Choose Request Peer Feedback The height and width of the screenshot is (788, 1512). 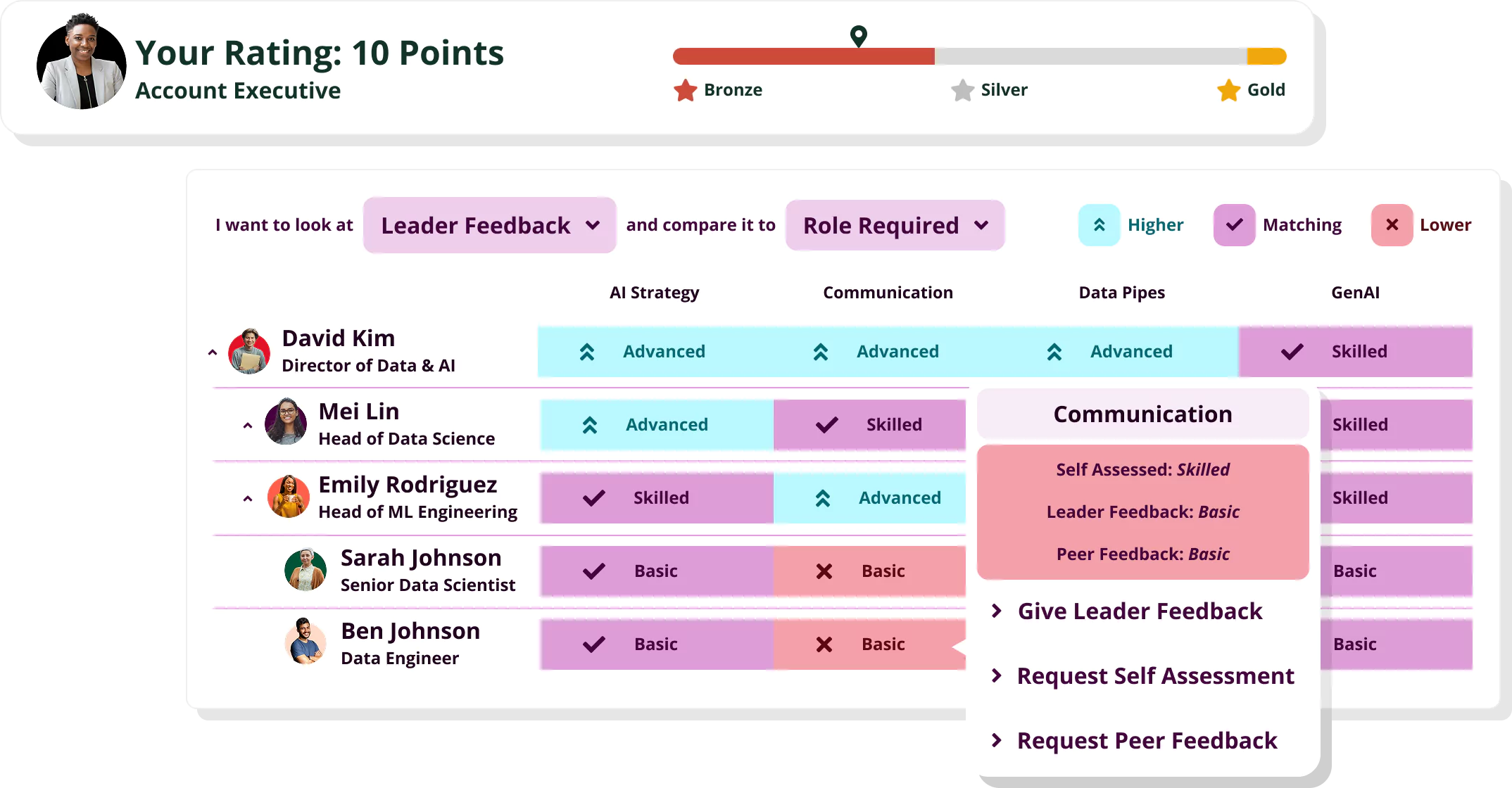1147,741
